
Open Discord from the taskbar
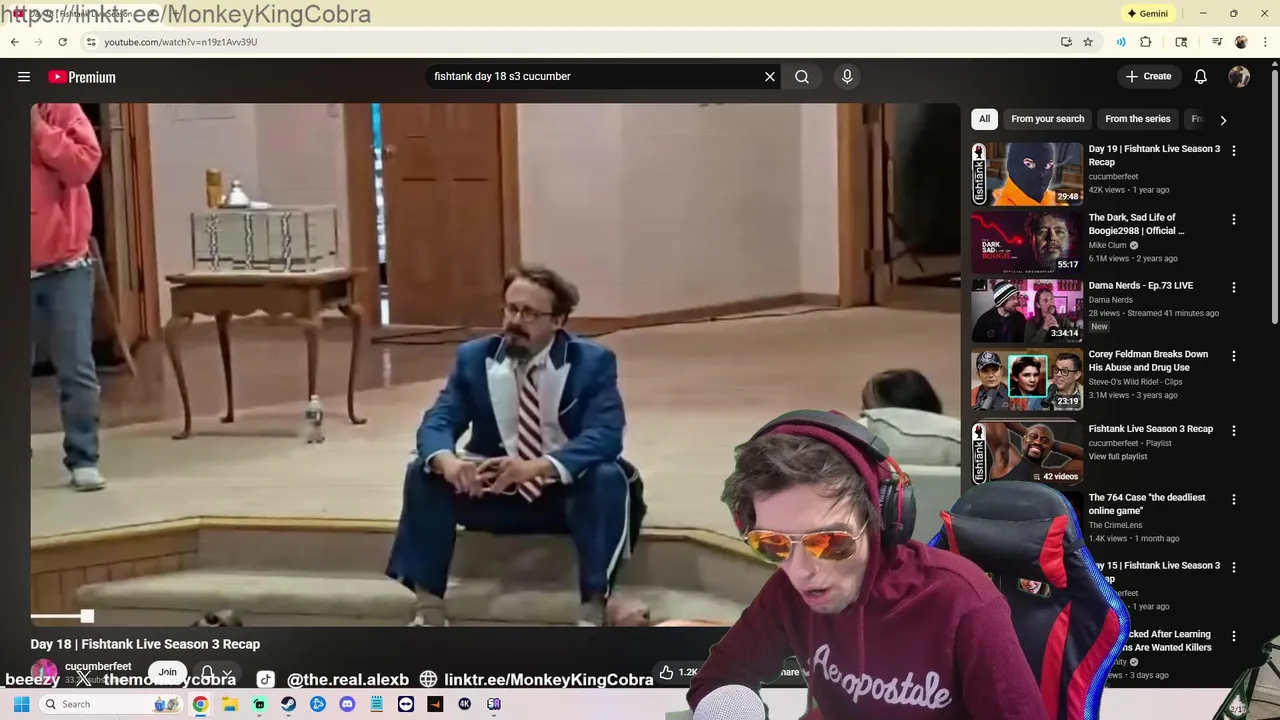coord(347,704)
